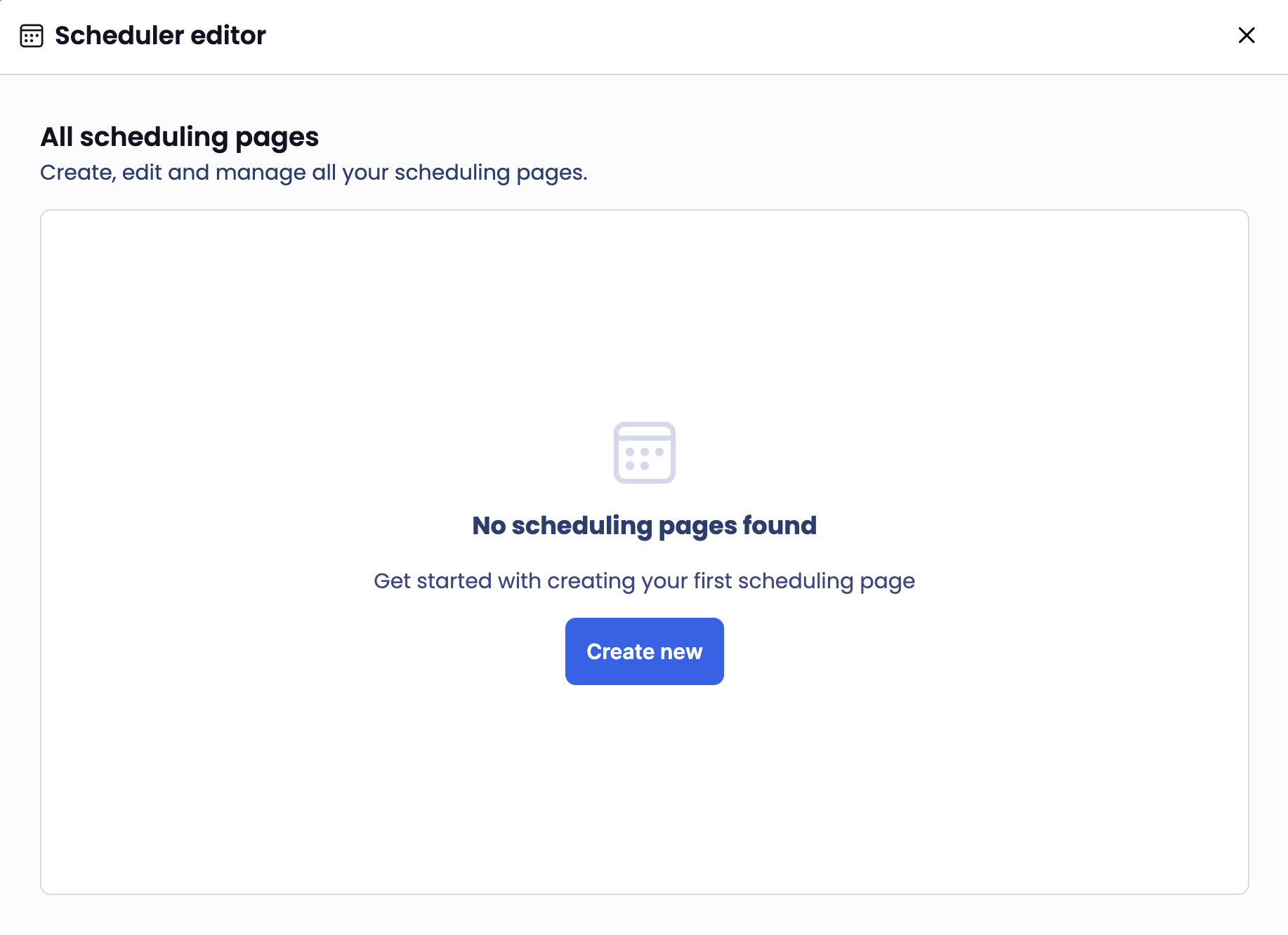Click the X in the top right corner
The width and height of the screenshot is (1288, 935).
pos(1247,35)
